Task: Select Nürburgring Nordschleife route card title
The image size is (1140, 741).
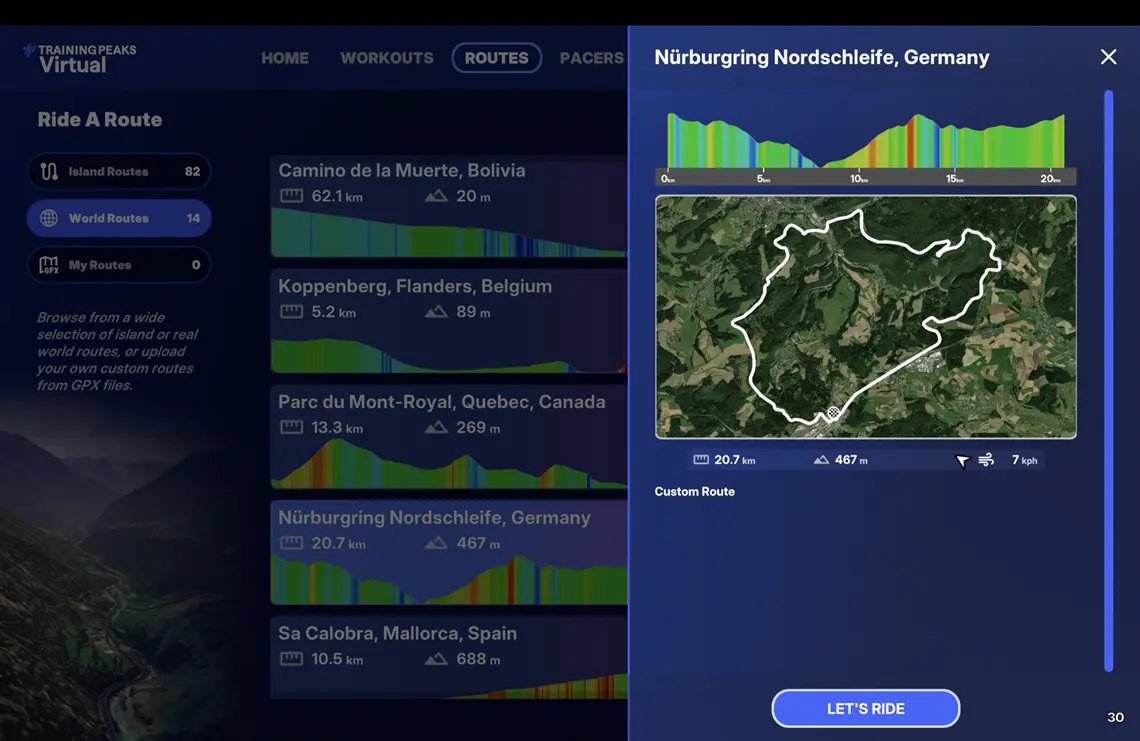Action: tap(434, 518)
